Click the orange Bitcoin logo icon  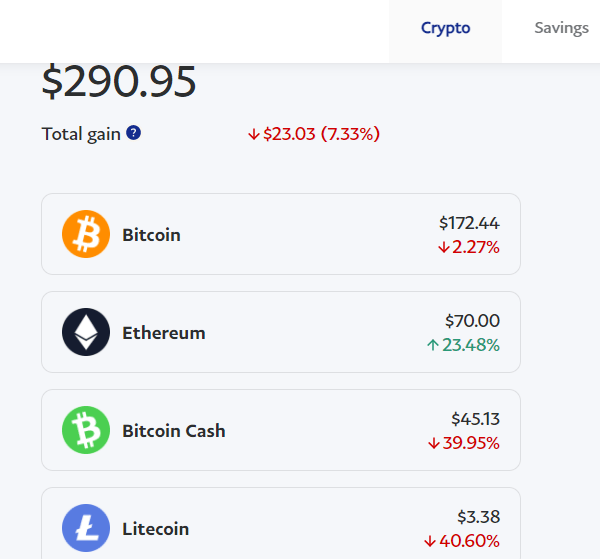coord(86,234)
